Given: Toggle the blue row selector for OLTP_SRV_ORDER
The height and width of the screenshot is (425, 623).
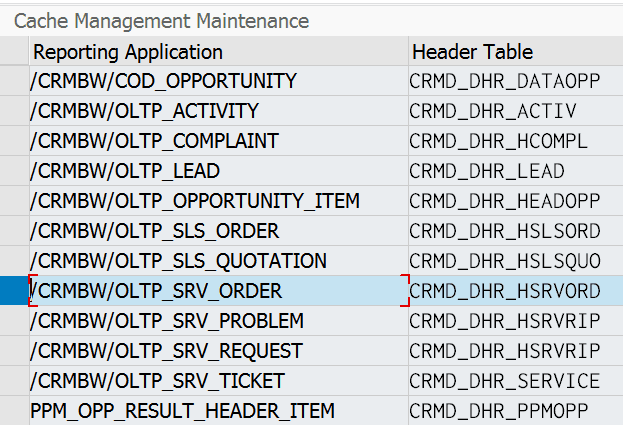Looking at the screenshot, I should (14, 292).
